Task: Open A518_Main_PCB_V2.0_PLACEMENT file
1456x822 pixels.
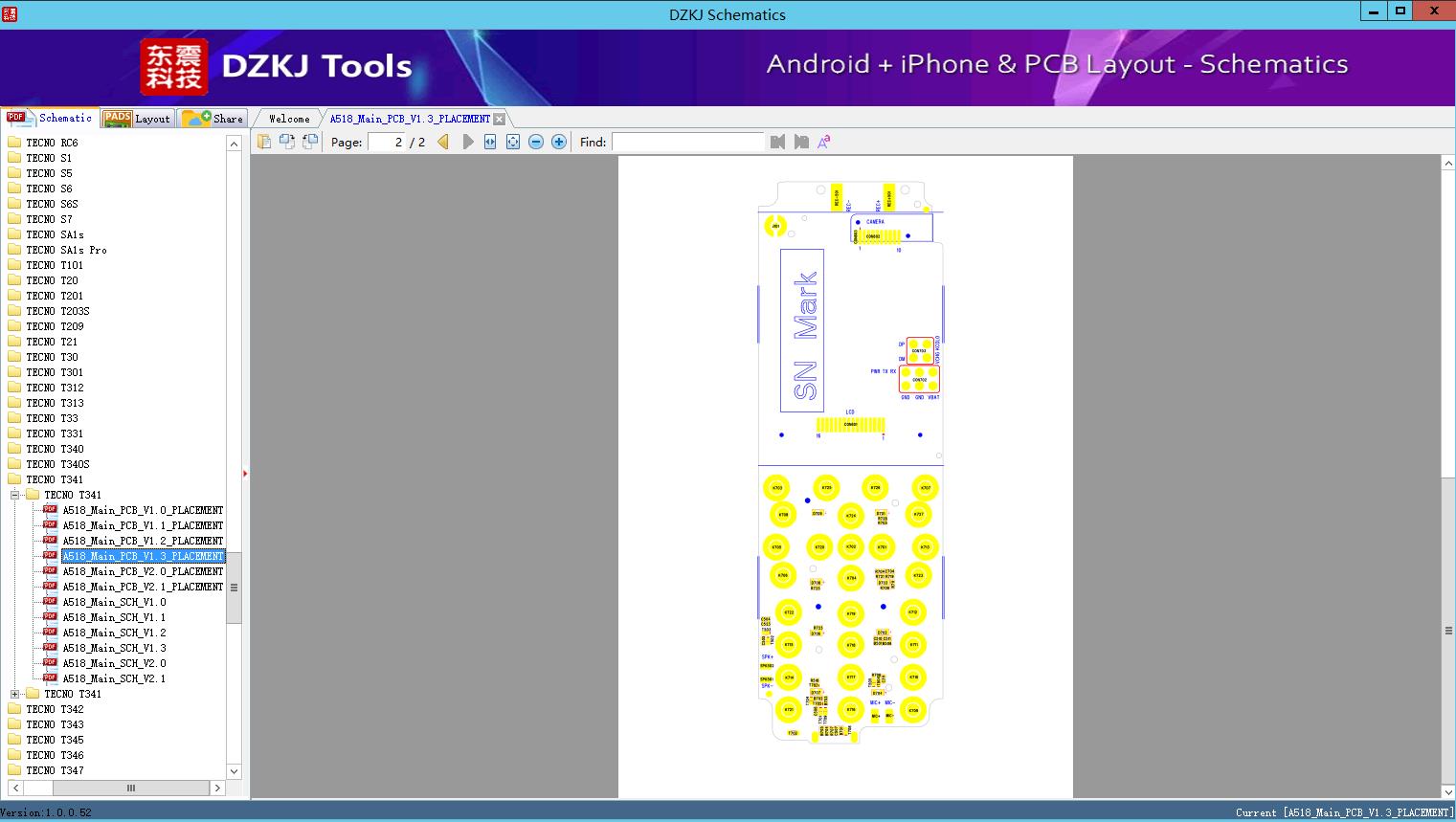Action: coord(143,571)
